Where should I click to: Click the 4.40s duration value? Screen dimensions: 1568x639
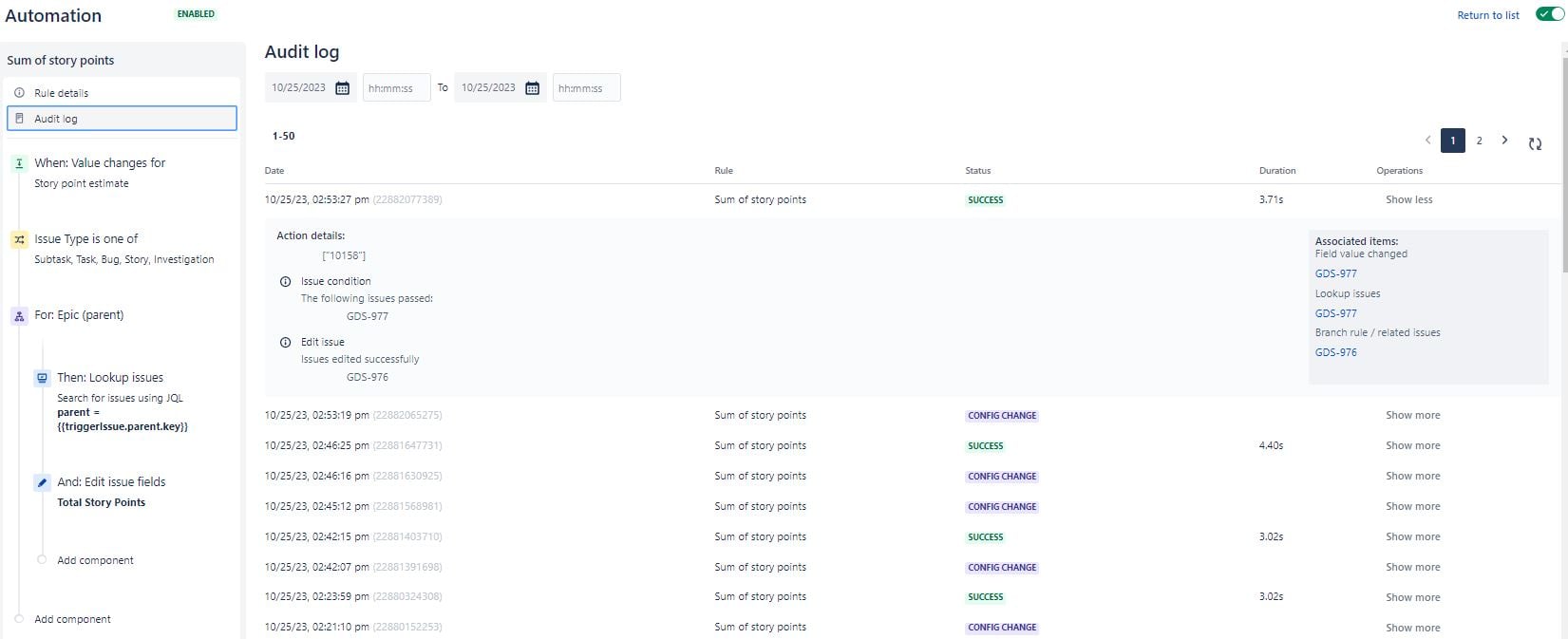[1271, 445]
